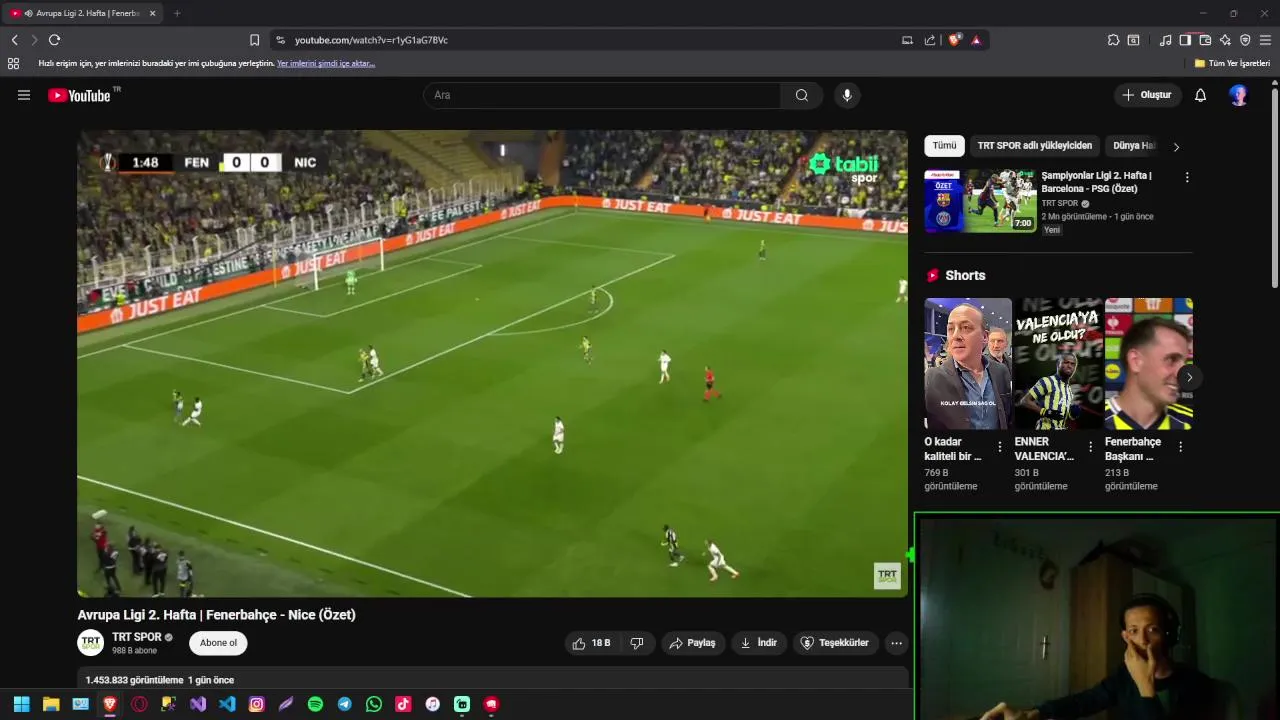Open the TRT SPOR channel name
This screenshot has height=720, width=1280.
pyautogui.click(x=137, y=637)
